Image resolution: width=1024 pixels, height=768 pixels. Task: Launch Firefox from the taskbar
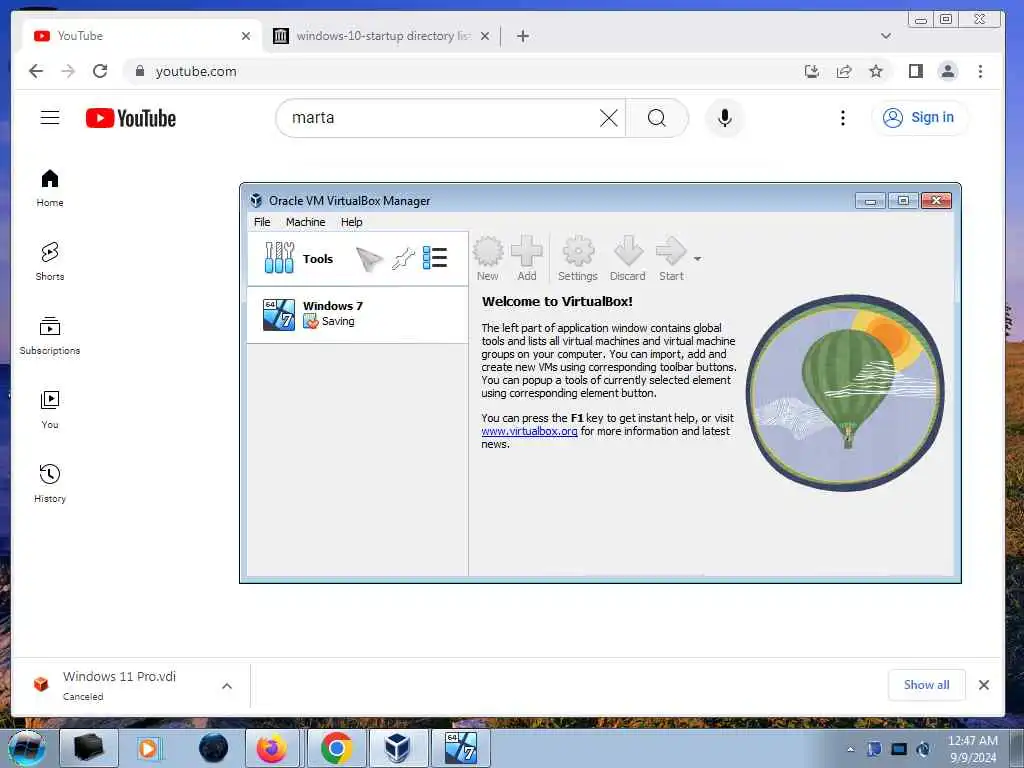(271, 748)
